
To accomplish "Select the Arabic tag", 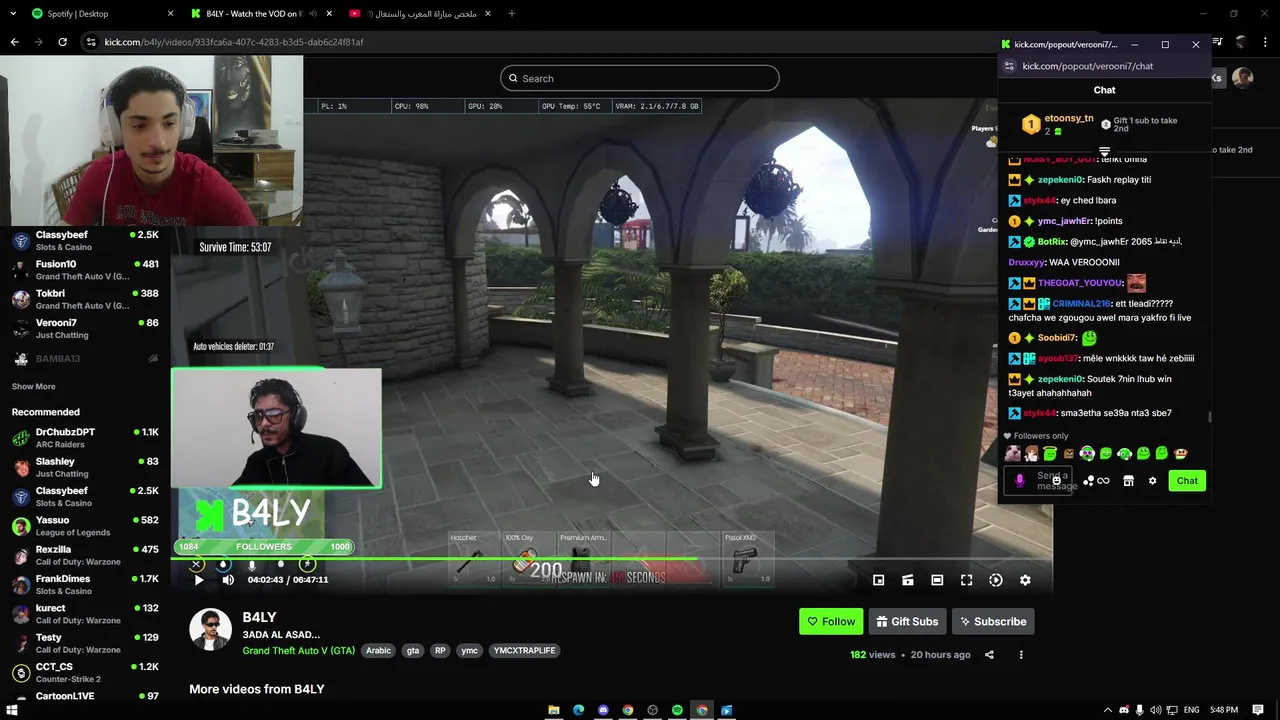I will pos(378,650).
